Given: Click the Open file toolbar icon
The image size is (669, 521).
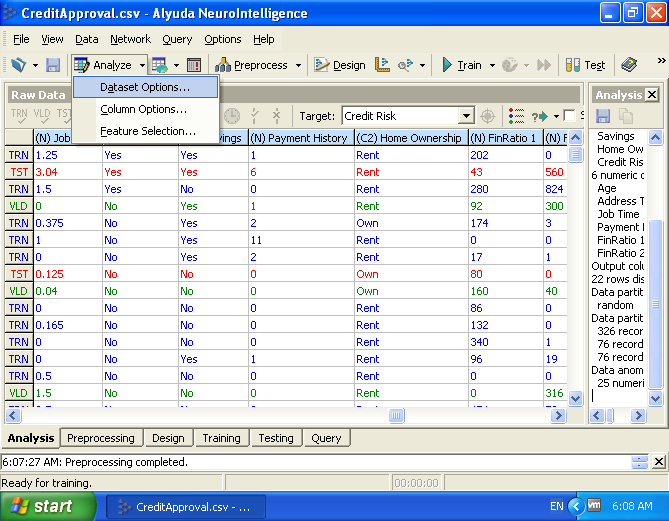Looking at the screenshot, I should [x=18, y=65].
